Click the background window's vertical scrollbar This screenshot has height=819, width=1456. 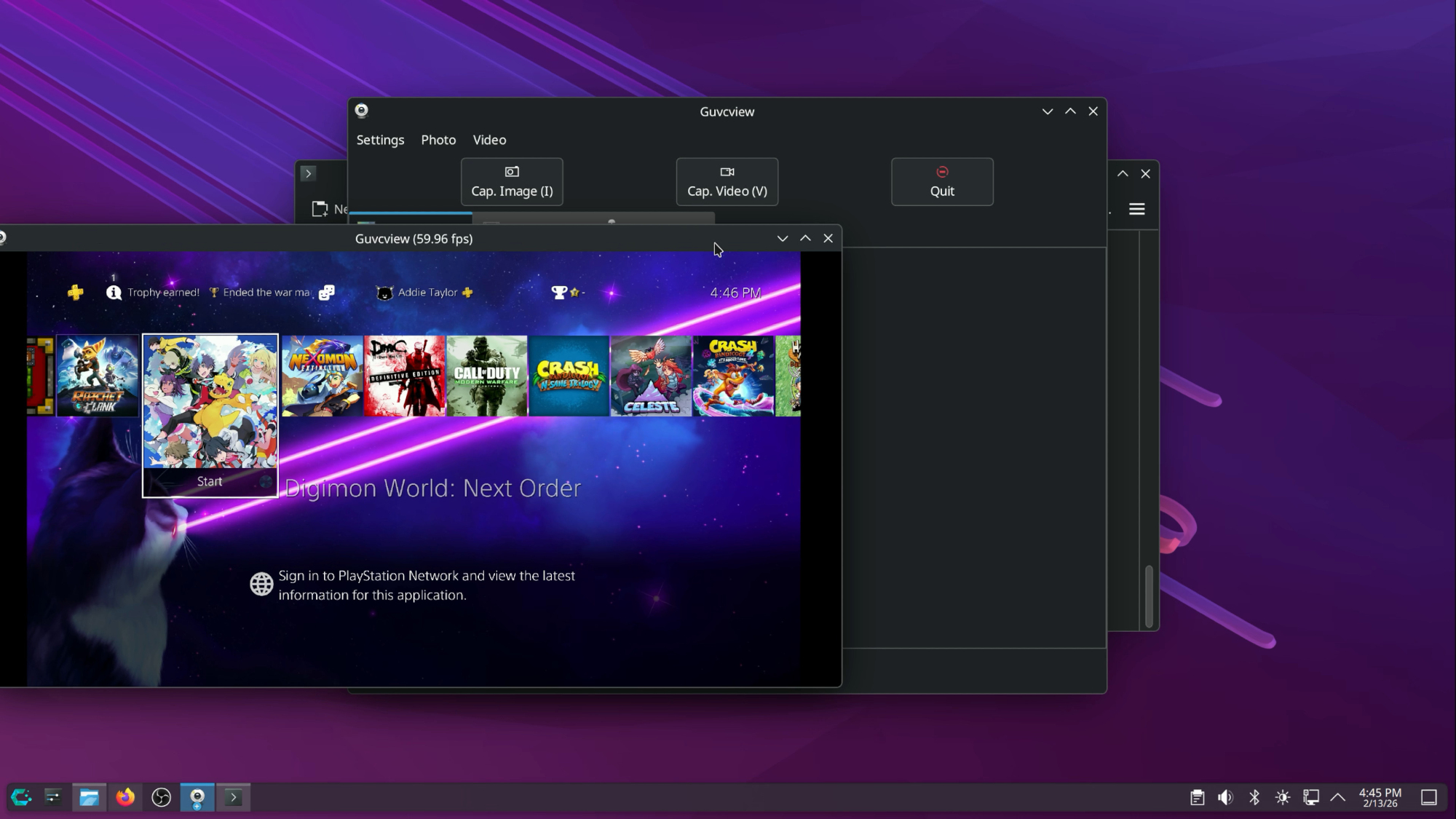[x=1149, y=596]
